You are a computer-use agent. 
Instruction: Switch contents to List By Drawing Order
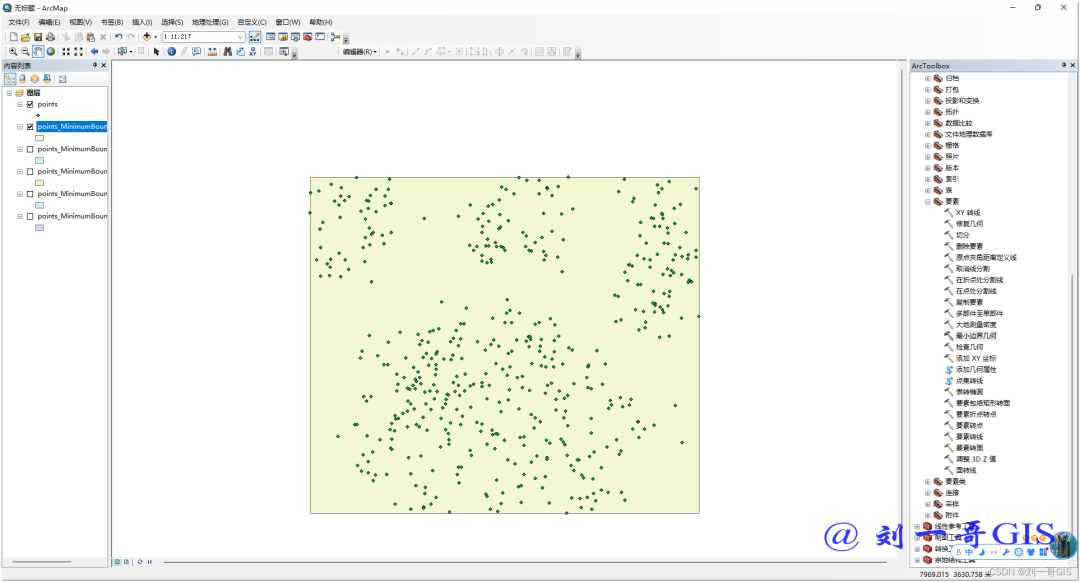[x=10, y=79]
